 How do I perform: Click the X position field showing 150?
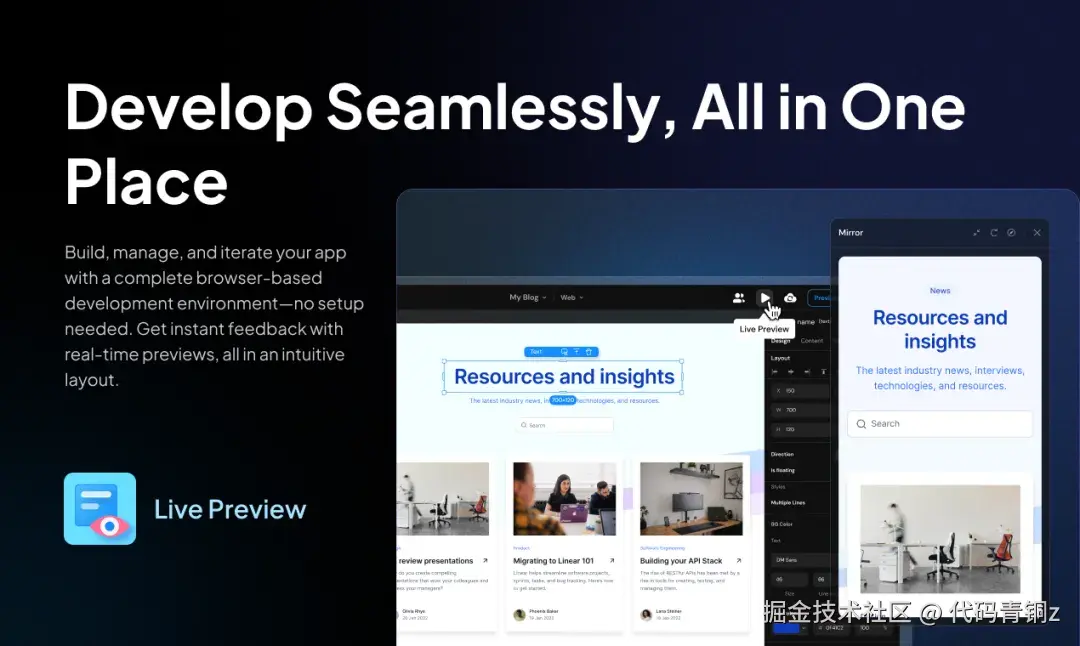[x=800, y=390]
